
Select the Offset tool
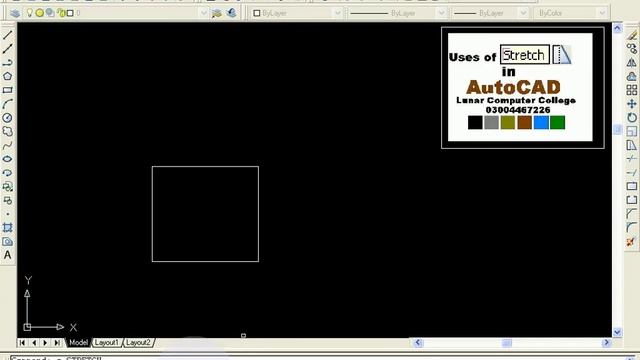coord(631,76)
